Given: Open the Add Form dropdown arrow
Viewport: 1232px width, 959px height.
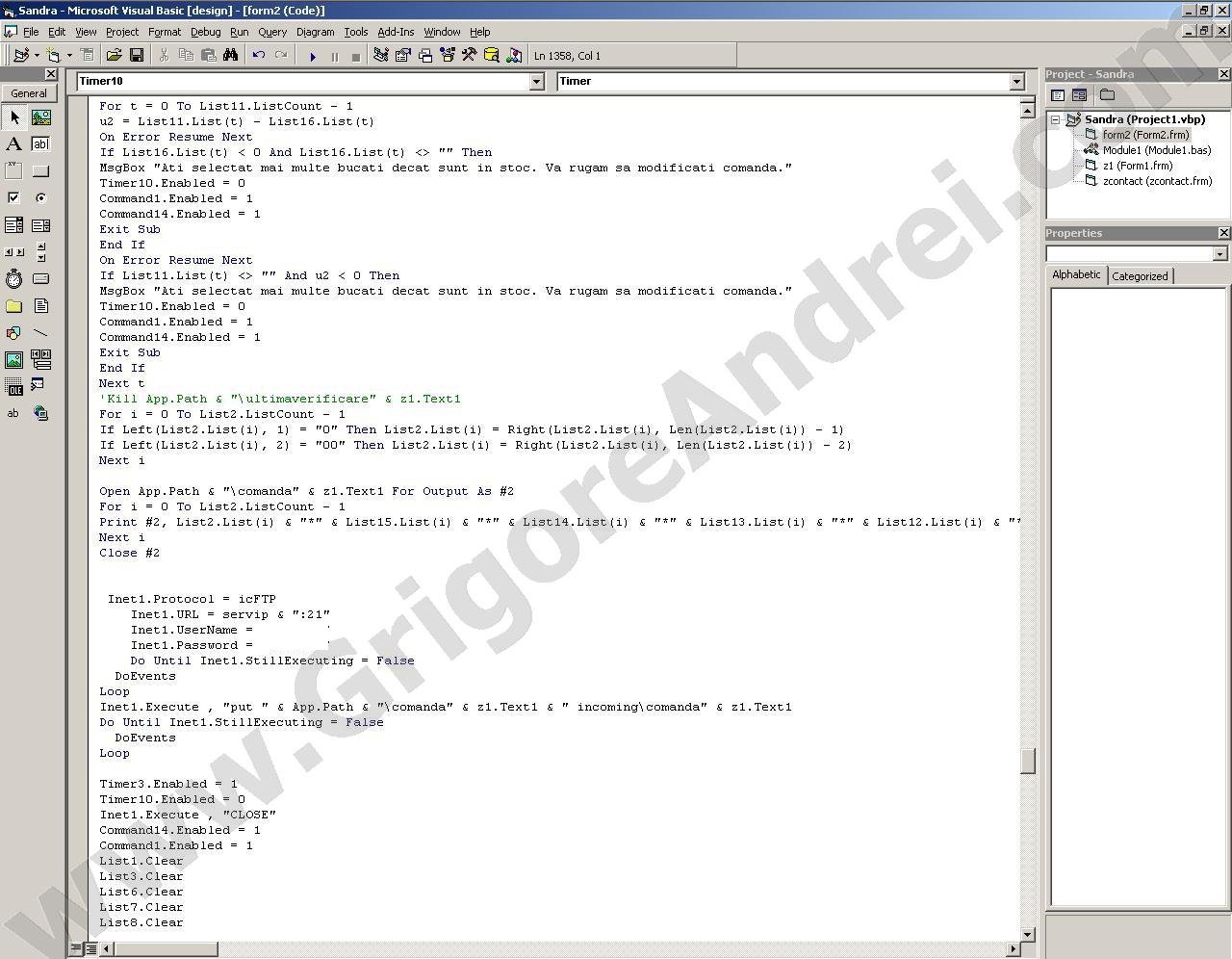Looking at the screenshot, I should 69,56.
